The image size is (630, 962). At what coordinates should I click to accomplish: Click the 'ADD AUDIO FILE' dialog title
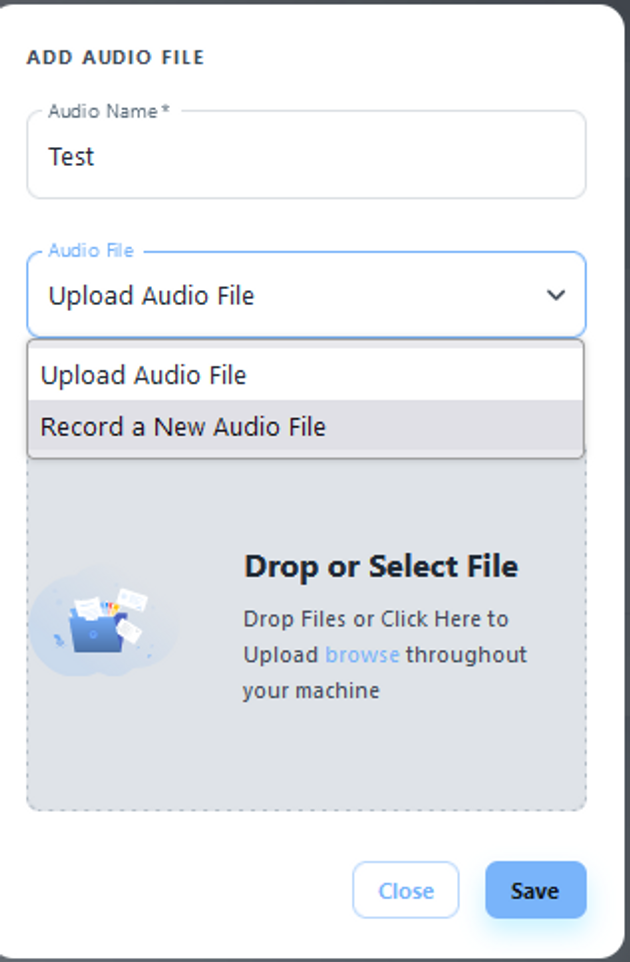[115, 57]
